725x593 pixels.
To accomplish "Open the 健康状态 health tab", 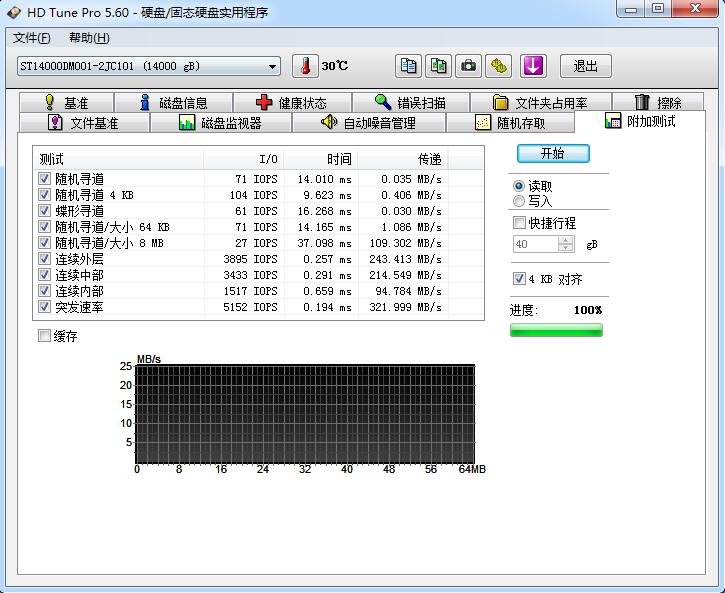I will 292,102.
